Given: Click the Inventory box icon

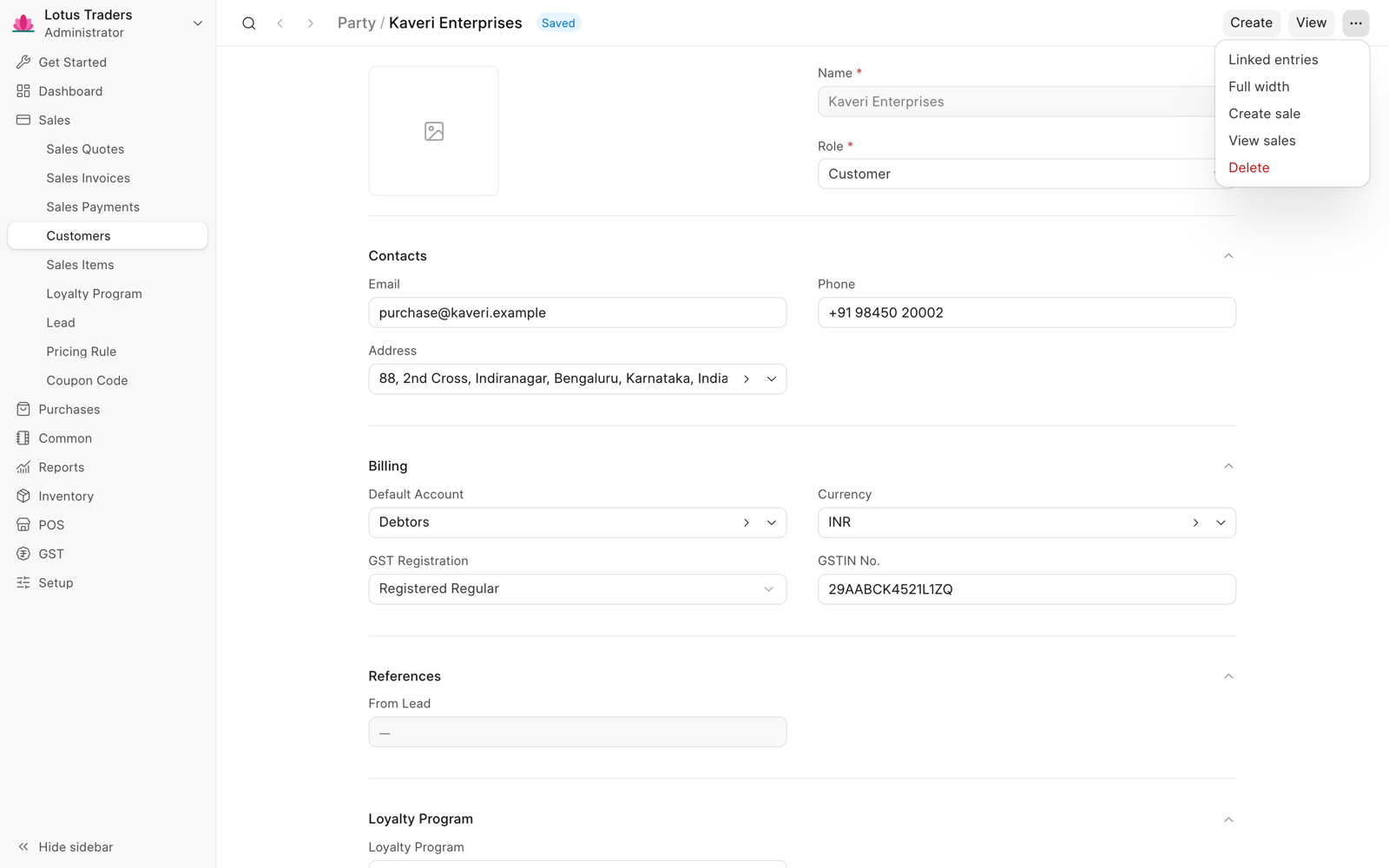Looking at the screenshot, I should click(x=23, y=496).
